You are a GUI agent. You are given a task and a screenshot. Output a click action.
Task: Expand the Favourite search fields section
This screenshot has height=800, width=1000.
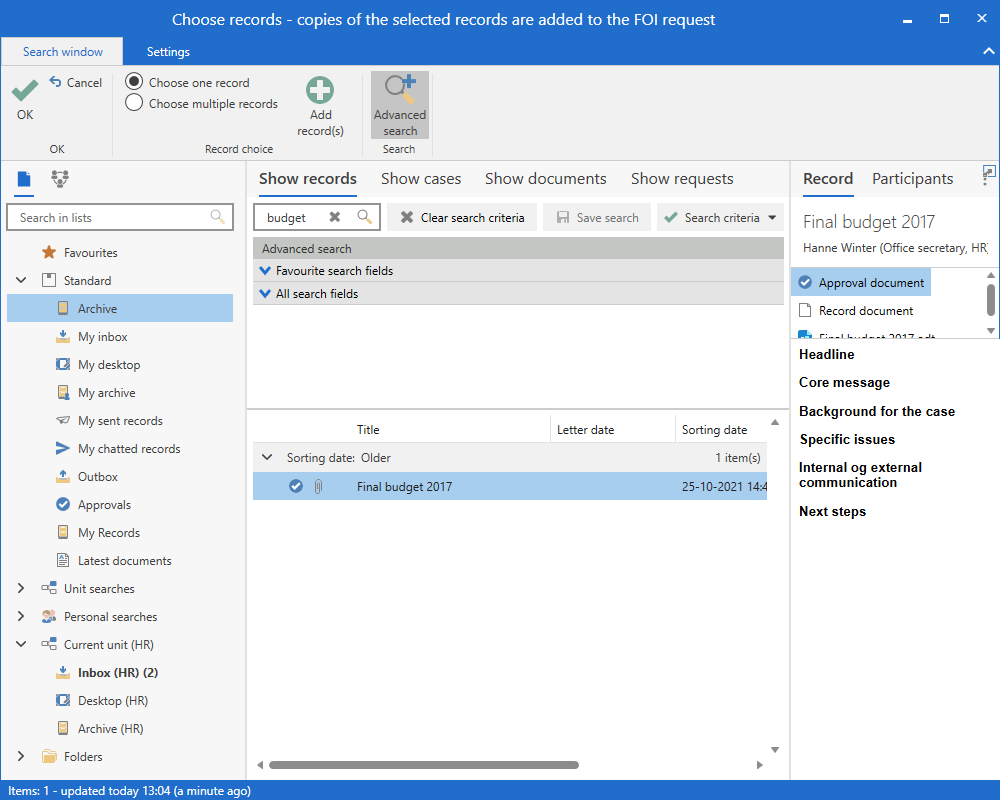point(265,271)
